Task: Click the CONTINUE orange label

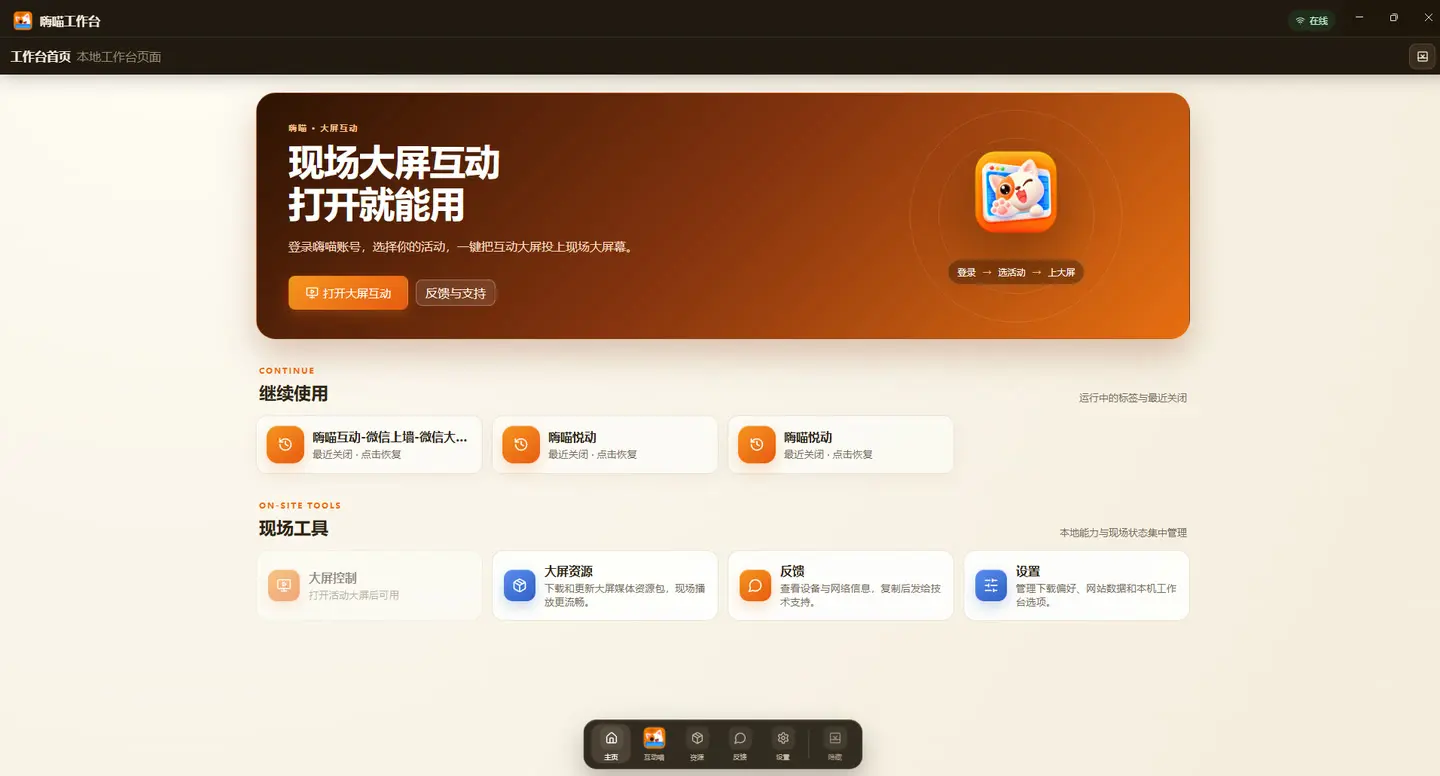Action: coord(287,371)
